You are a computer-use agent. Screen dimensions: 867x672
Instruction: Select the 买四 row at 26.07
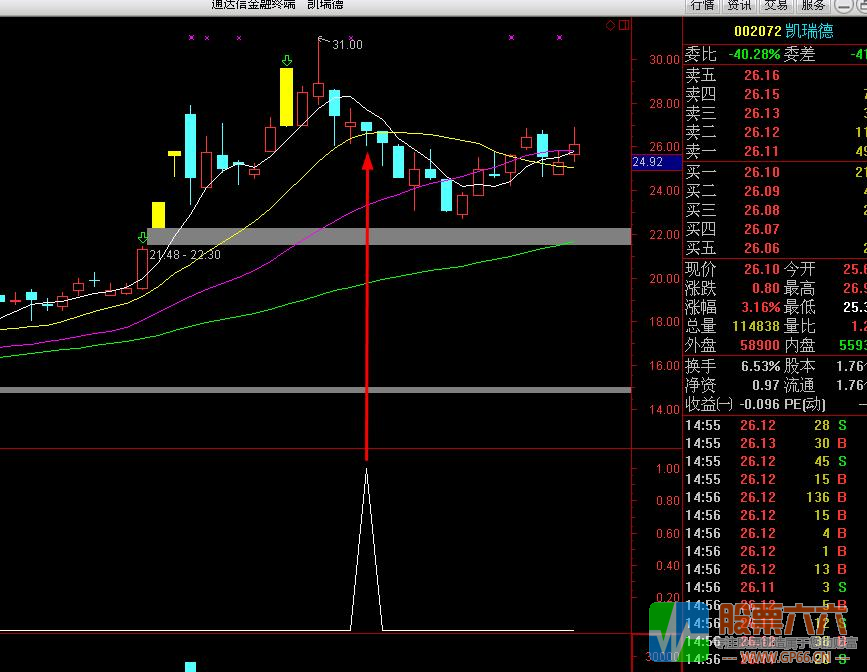point(775,230)
